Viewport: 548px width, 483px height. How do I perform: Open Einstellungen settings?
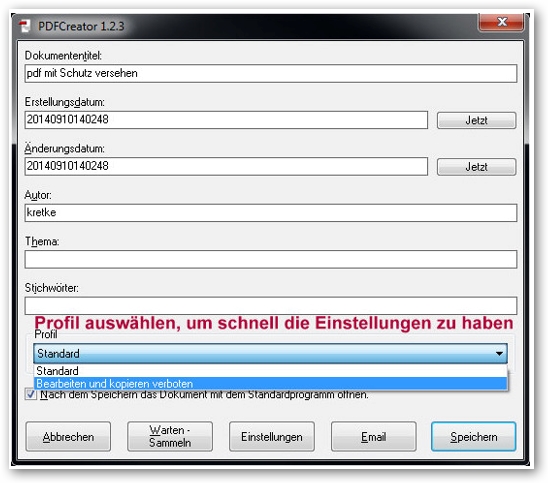tap(272, 437)
